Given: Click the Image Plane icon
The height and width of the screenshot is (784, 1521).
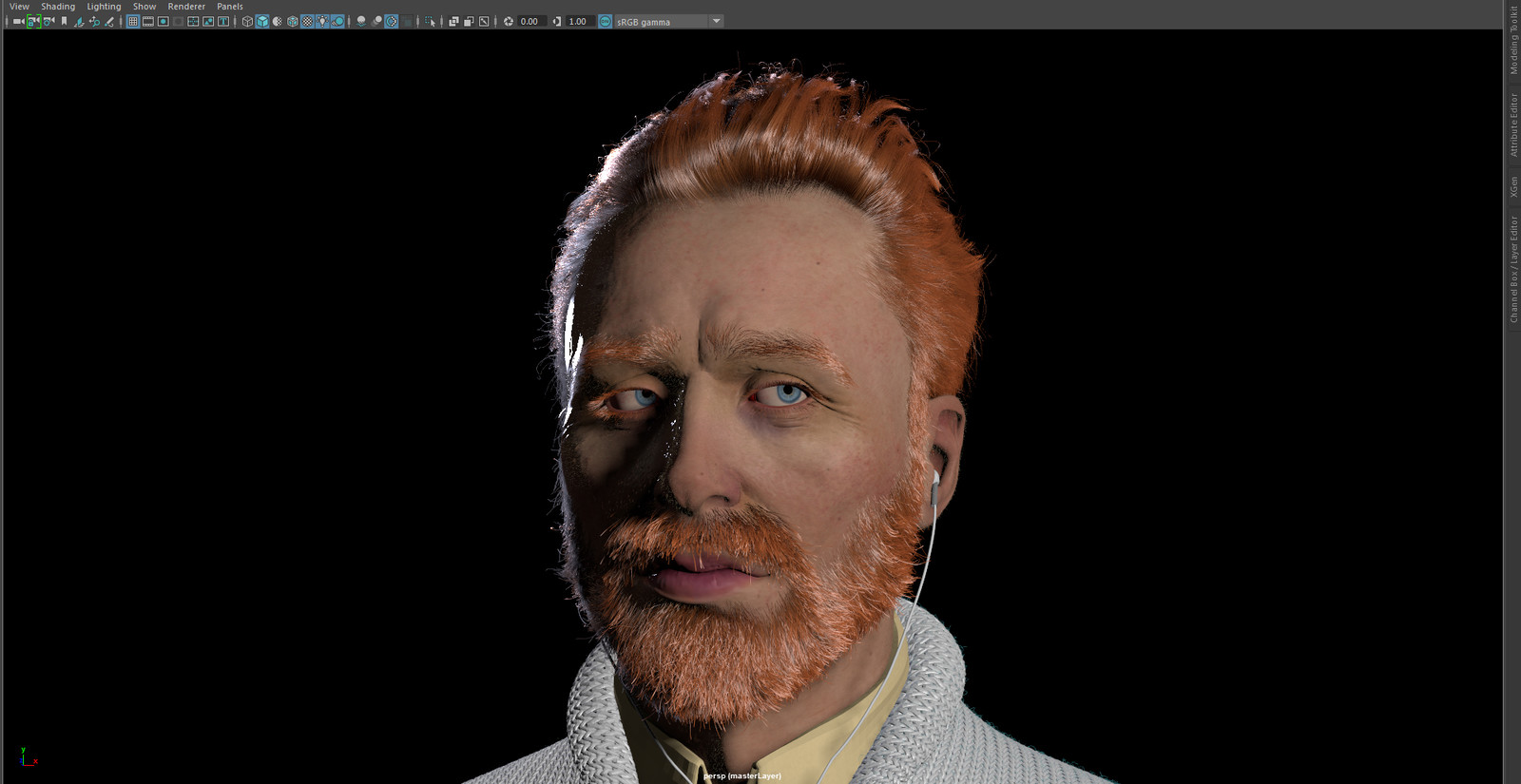Looking at the screenshot, I should (x=79, y=21).
